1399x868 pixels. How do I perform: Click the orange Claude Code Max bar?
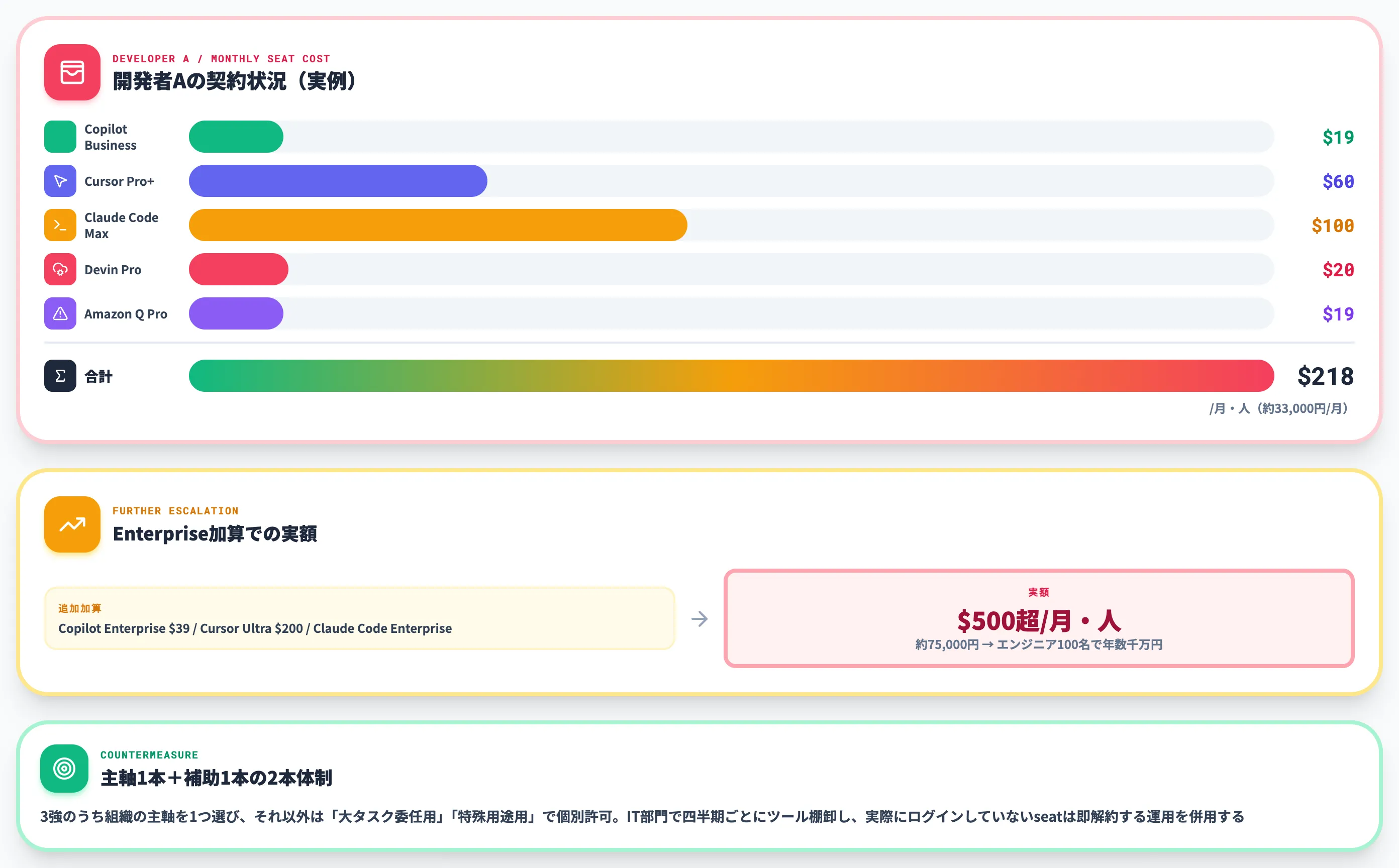pos(438,225)
